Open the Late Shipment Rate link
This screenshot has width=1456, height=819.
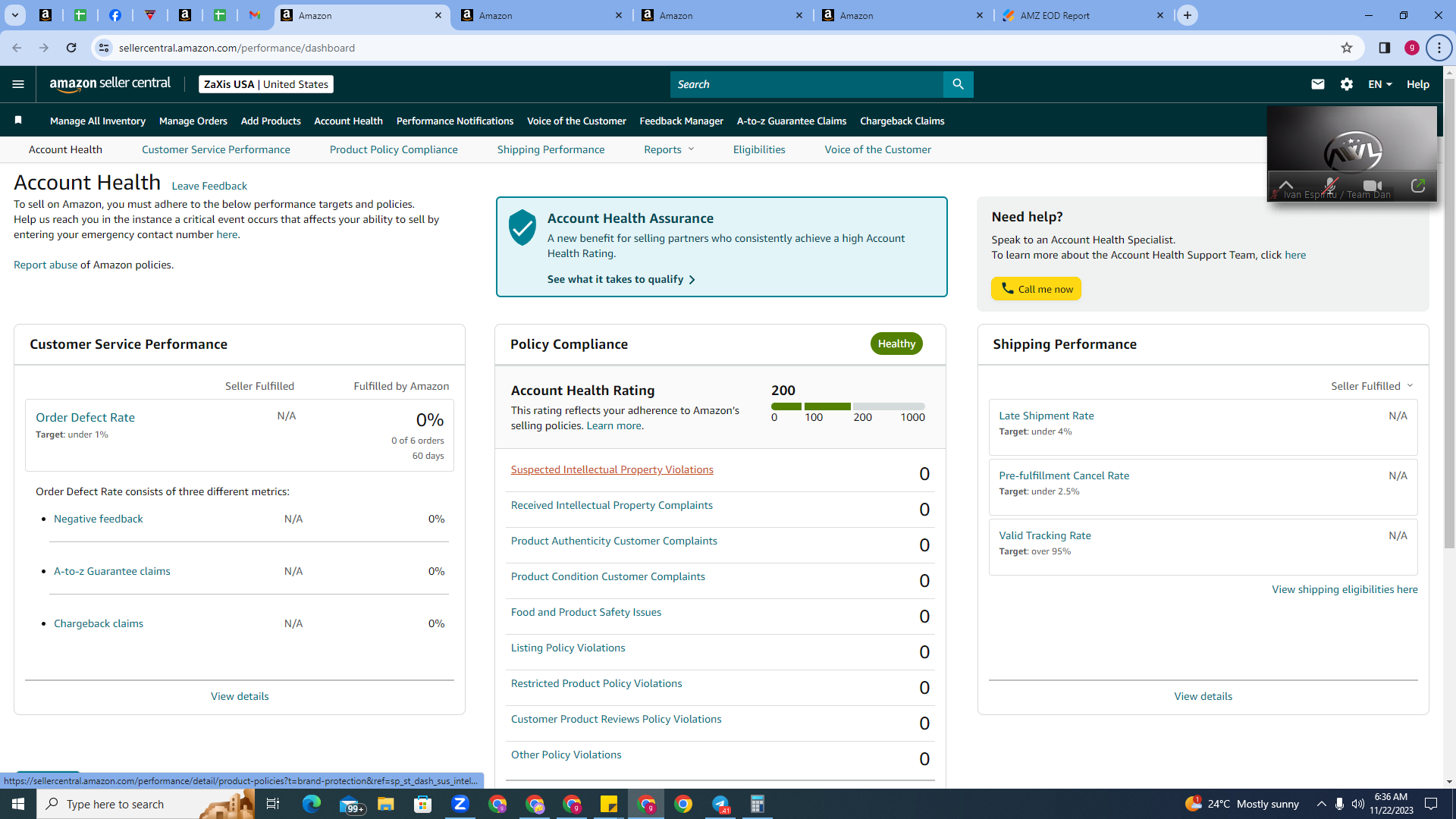1046,416
